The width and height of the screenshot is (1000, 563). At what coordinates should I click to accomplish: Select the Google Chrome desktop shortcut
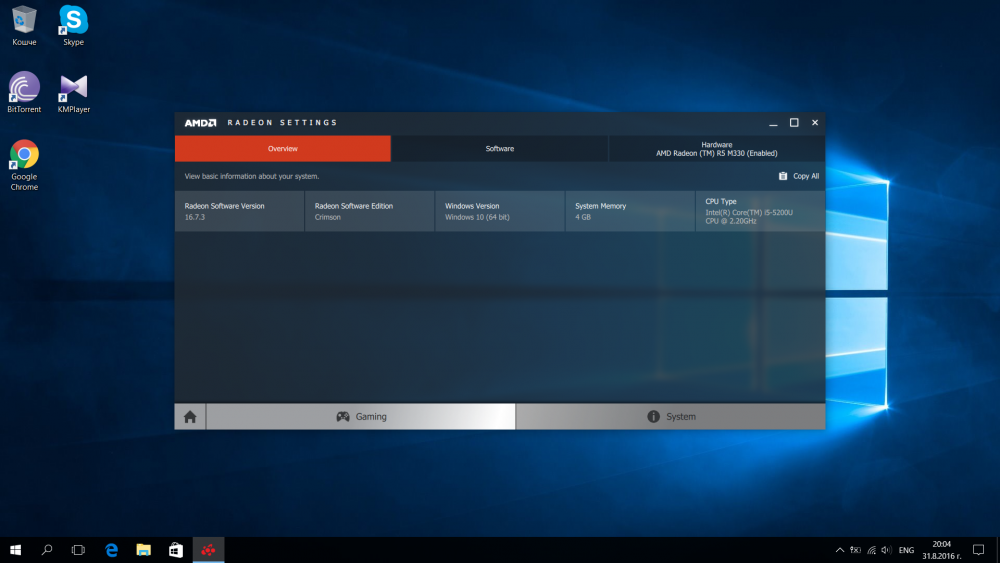click(x=24, y=165)
